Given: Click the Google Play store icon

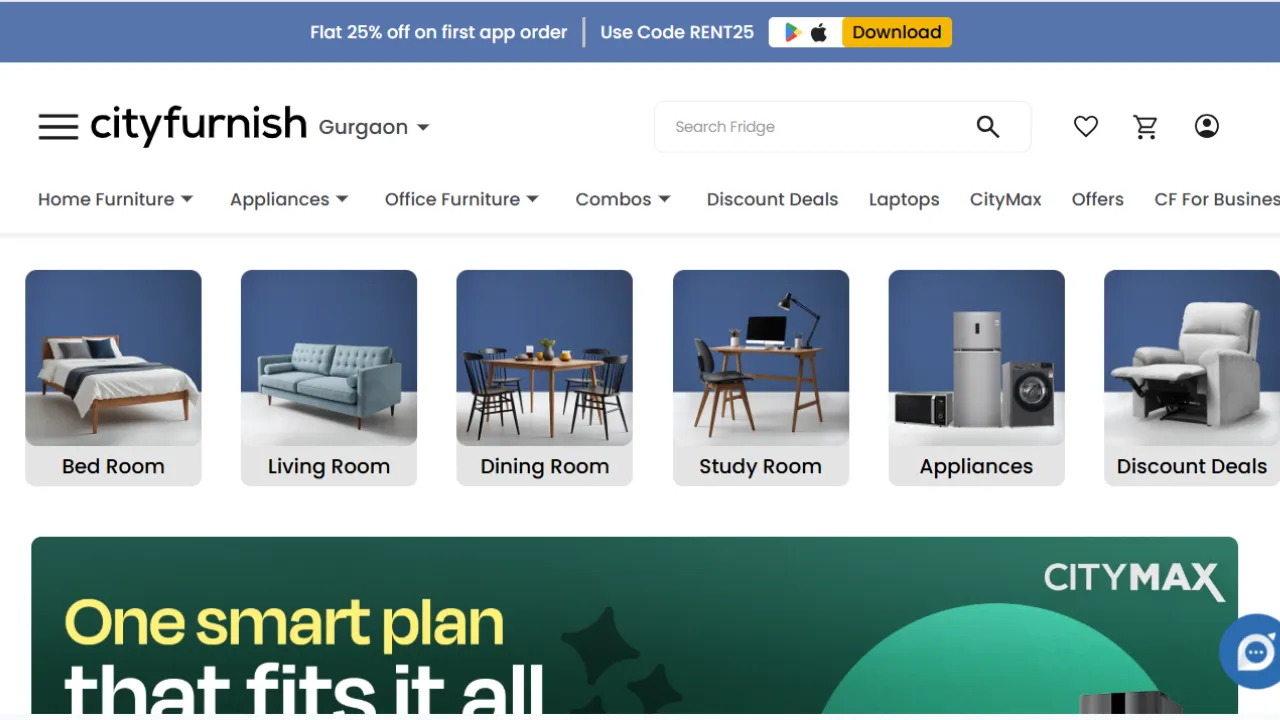Looking at the screenshot, I should 793,32.
